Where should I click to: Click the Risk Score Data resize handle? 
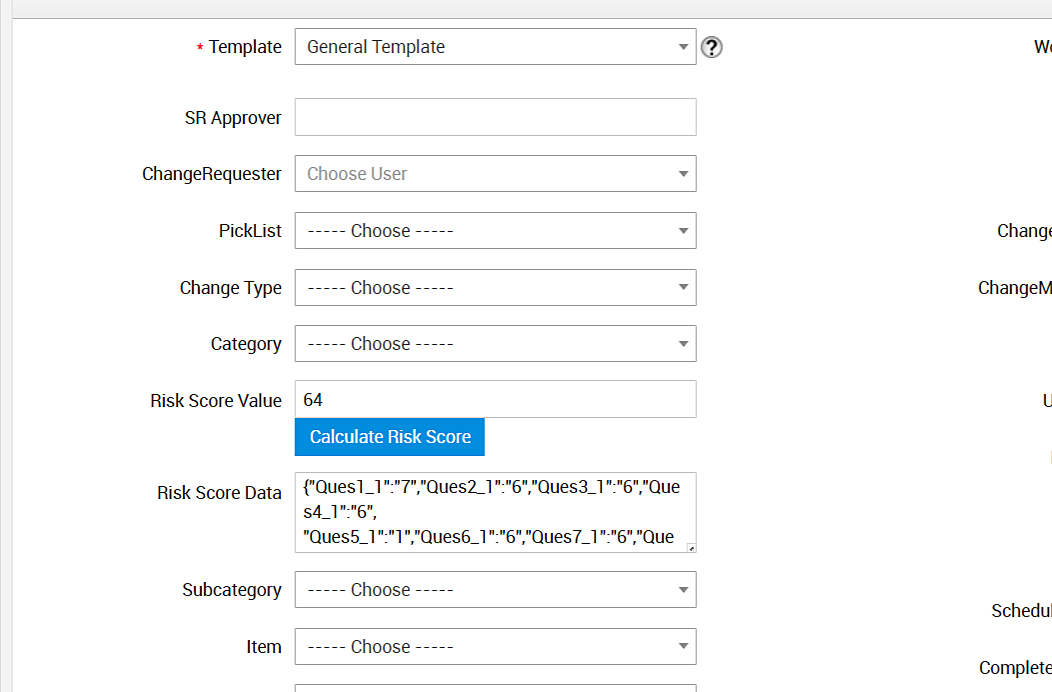[x=690, y=547]
